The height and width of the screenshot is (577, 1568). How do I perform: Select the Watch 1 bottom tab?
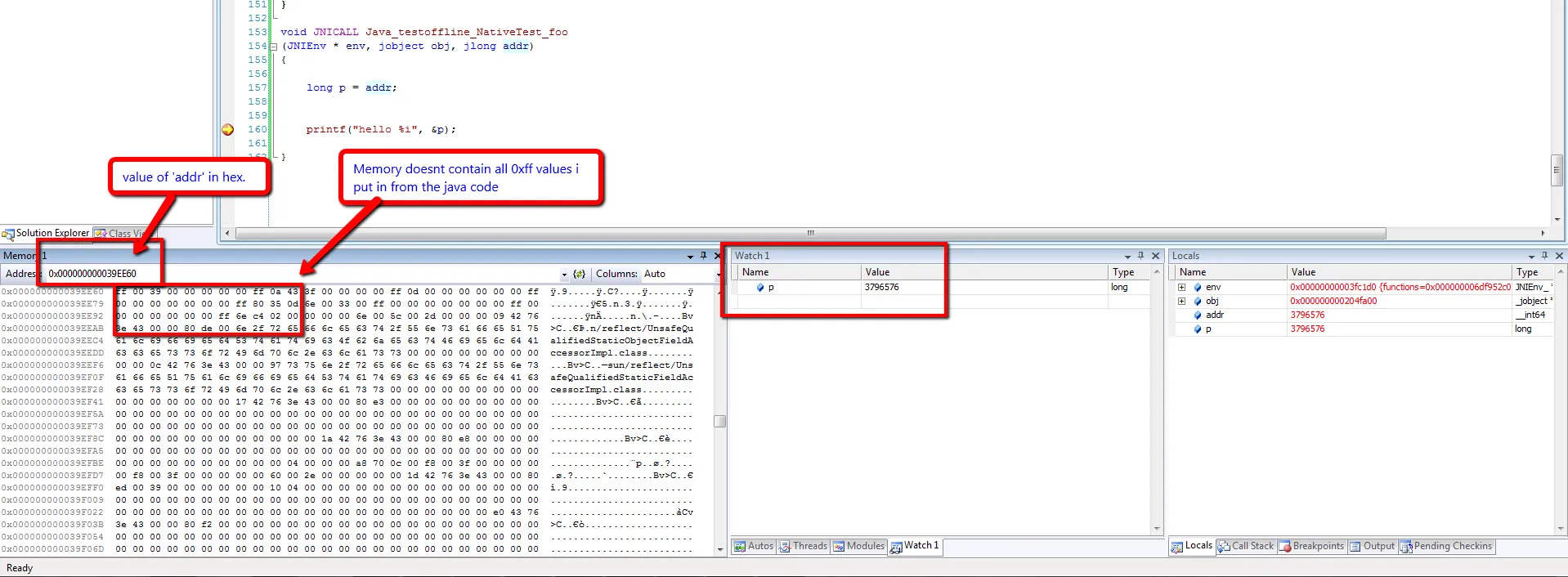(x=915, y=546)
